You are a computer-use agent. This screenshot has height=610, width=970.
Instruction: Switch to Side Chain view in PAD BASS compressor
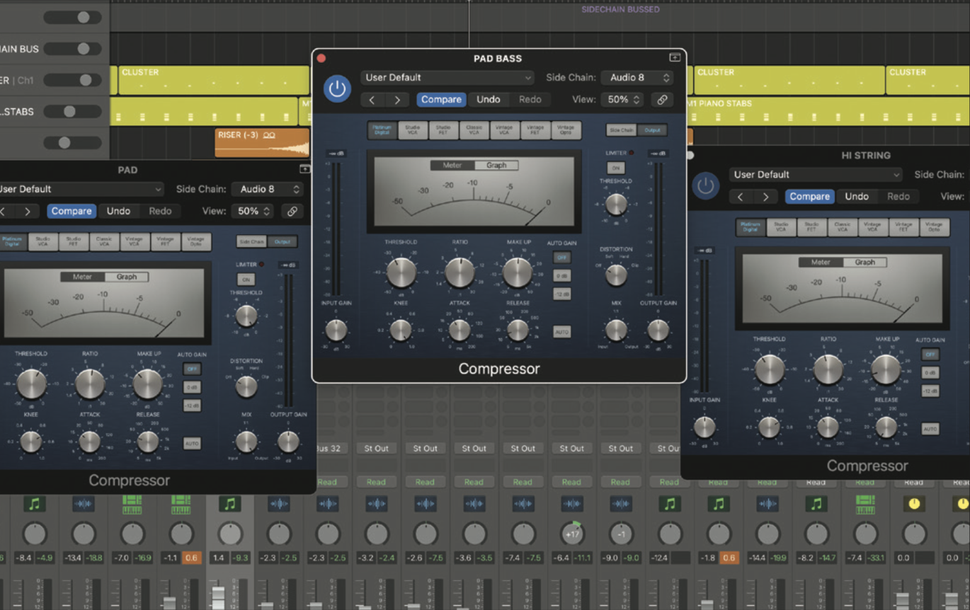tap(621, 130)
